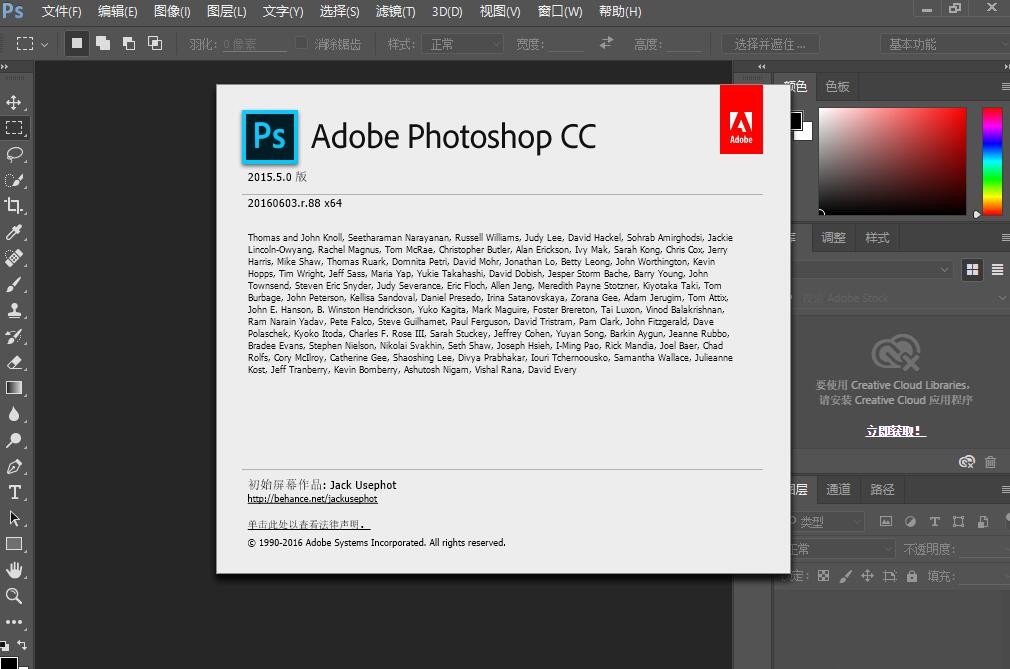Select the Path Selection arrow tool
This screenshot has width=1010, height=669.
[x=14, y=518]
